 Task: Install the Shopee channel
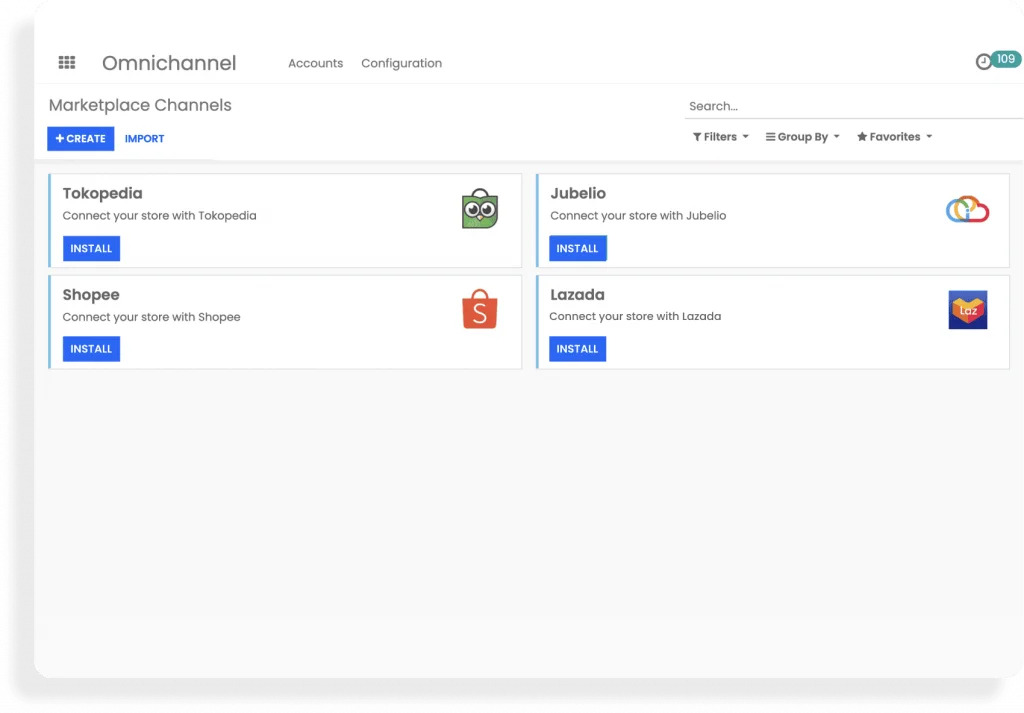pos(91,349)
